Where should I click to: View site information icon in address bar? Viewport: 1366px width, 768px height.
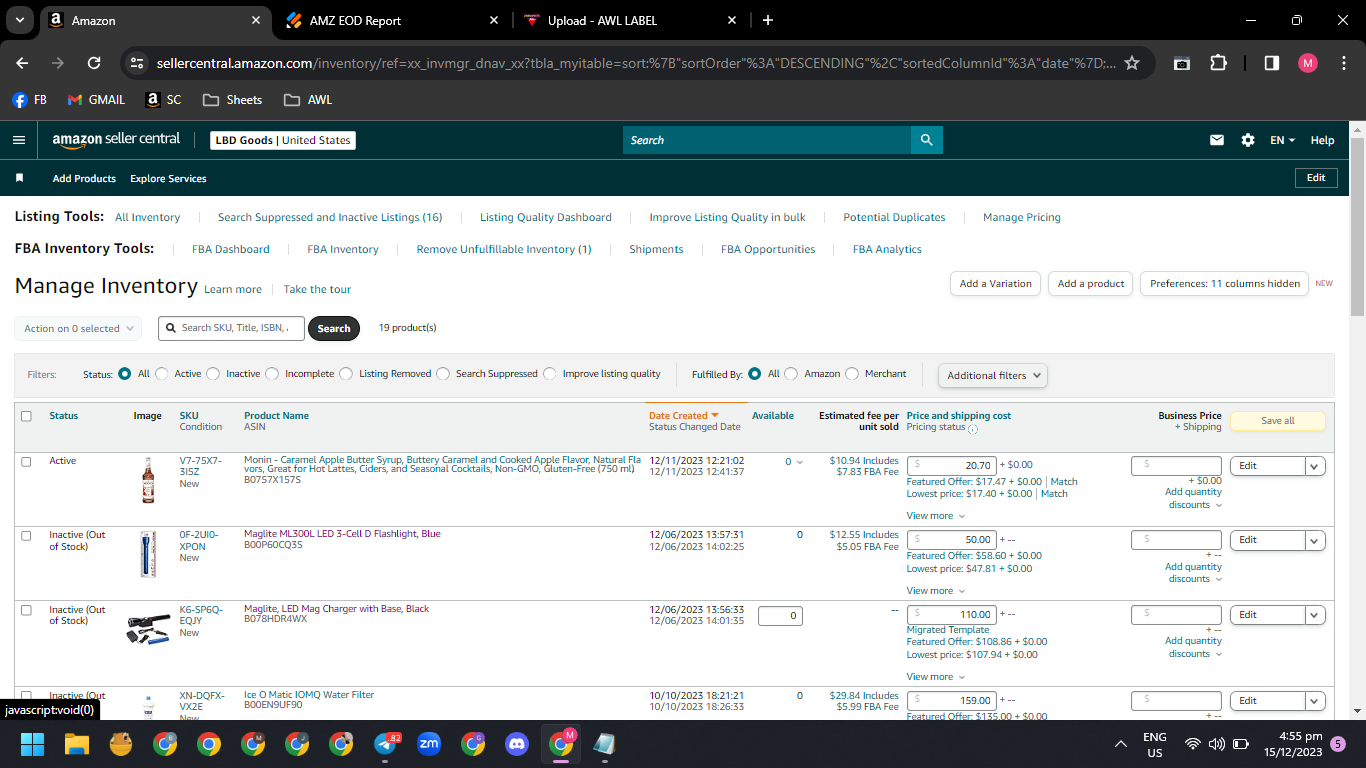click(138, 62)
